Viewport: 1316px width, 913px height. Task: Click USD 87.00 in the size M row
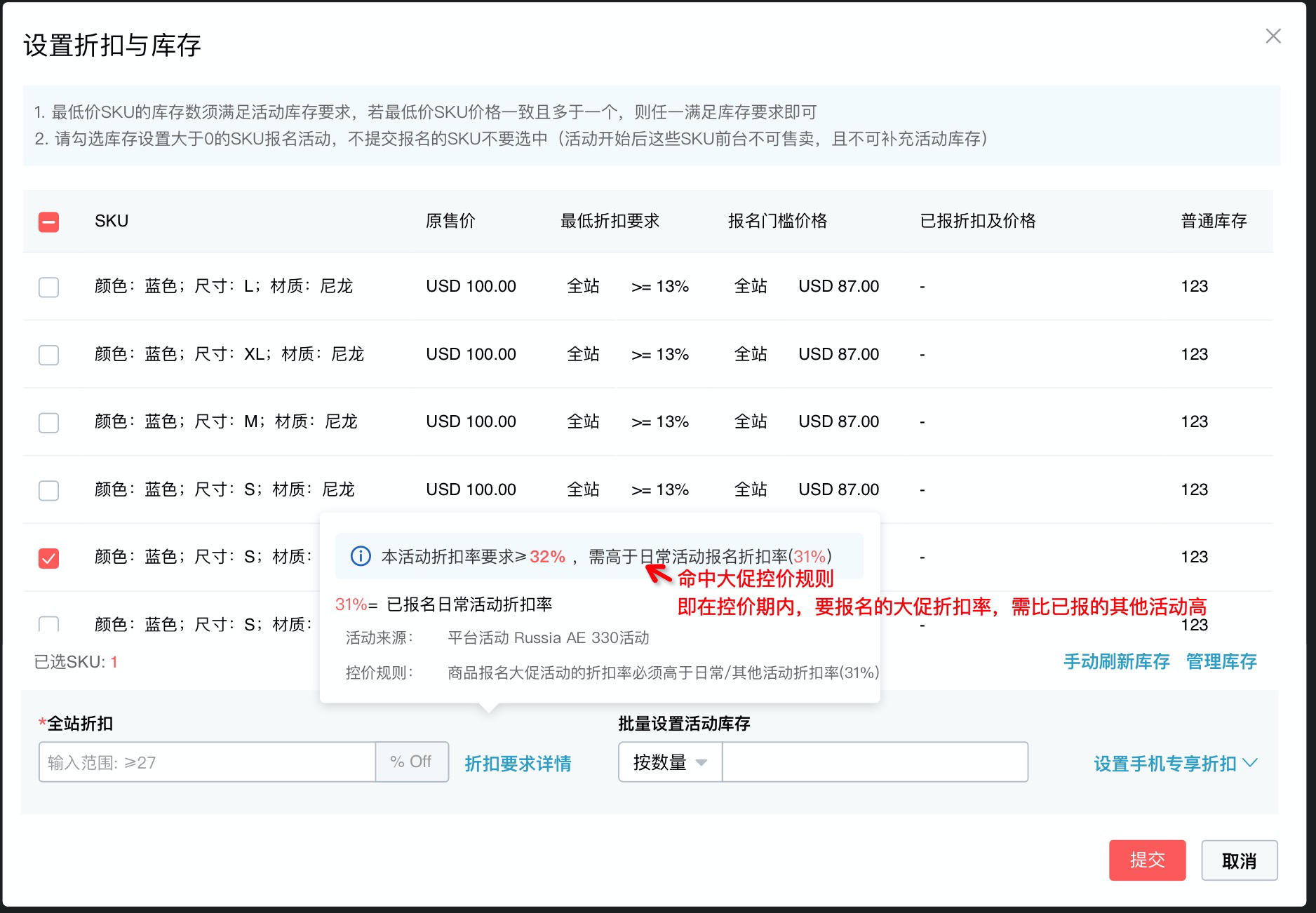click(x=838, y=421)
